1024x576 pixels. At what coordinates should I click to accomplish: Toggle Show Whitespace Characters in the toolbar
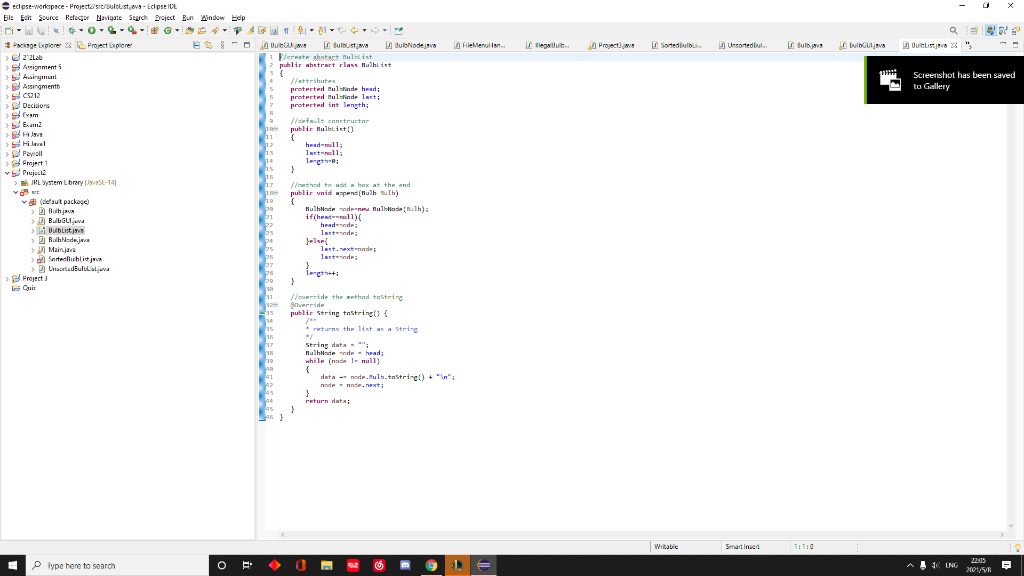pyautogui.click(x=285, y=31)
